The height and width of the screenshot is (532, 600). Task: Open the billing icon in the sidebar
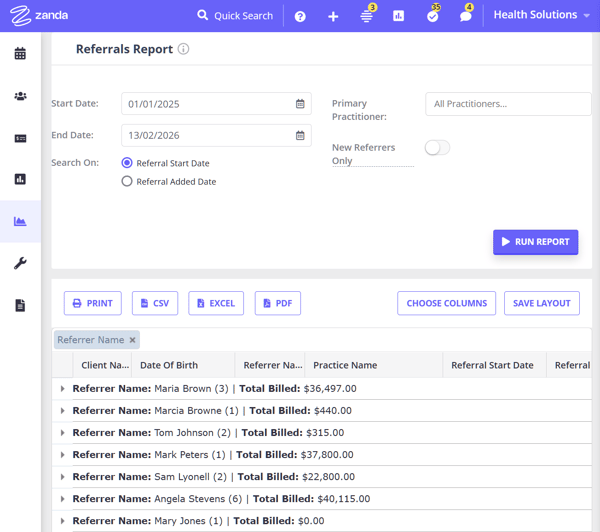(x=20, y=138)
